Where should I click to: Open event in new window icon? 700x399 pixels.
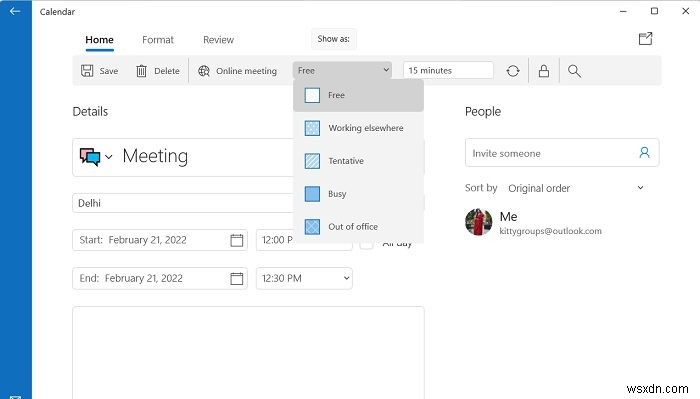[x=645, y=39]
